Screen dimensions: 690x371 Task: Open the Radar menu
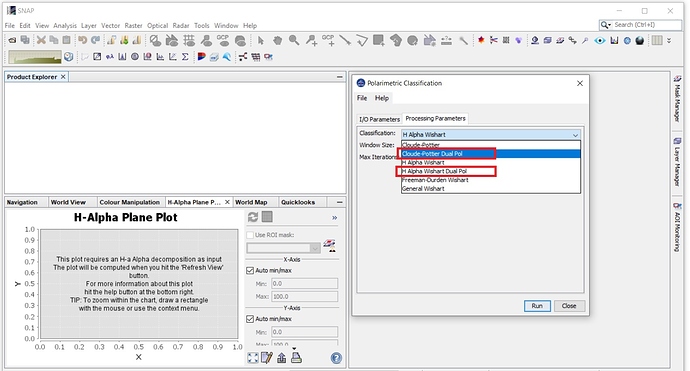(181, 26)
